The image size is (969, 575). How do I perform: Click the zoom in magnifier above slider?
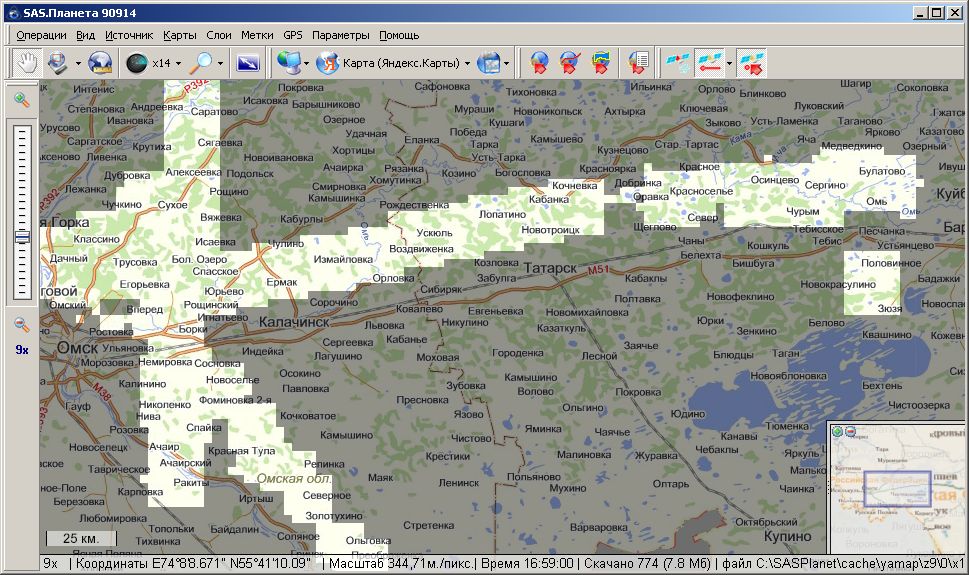coord(21,100)
